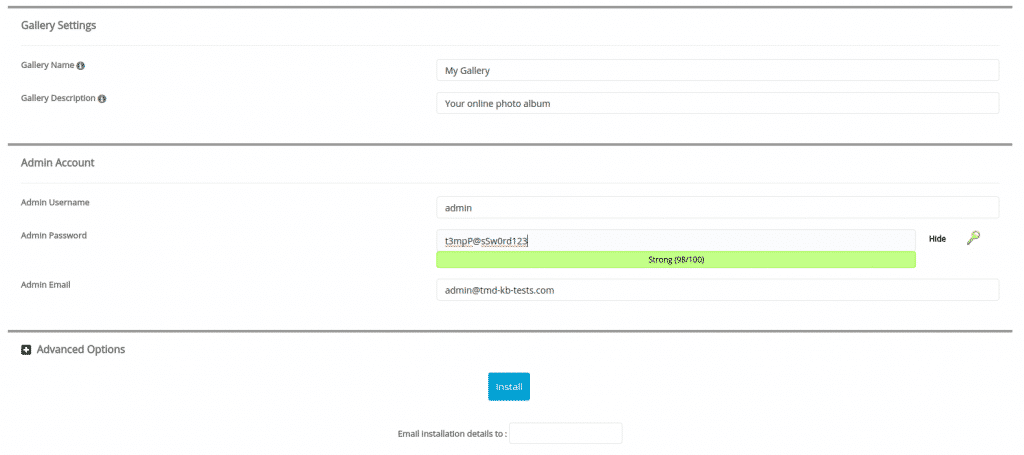Focus the Gallery Name text field

(x=717, y=71)
